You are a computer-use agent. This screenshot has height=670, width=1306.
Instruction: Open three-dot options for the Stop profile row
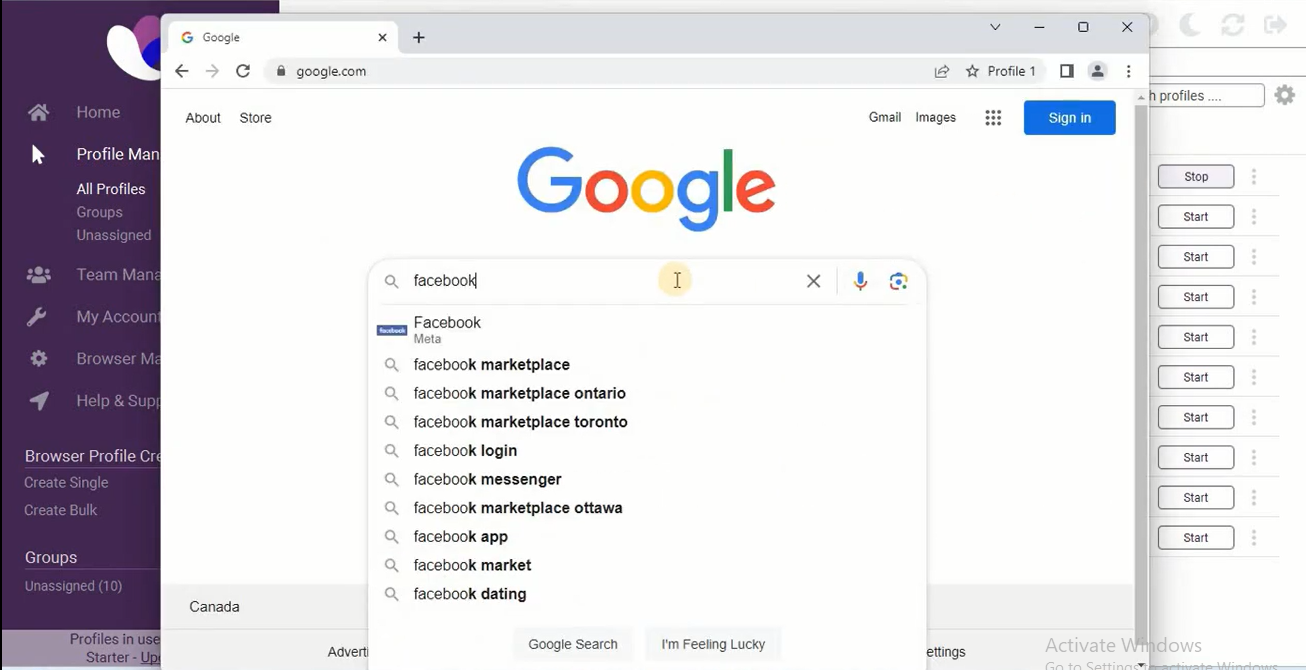point(1254,177)
